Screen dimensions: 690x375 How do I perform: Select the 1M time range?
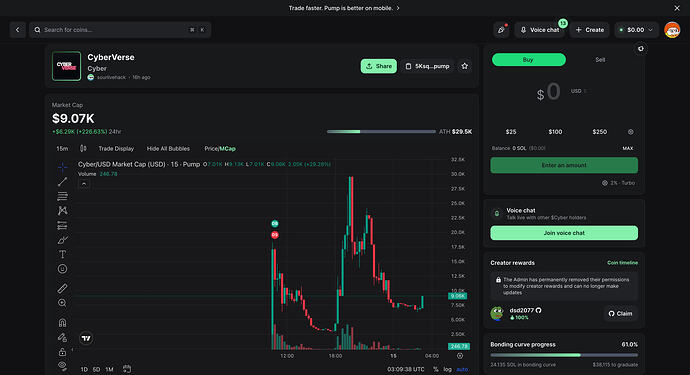pos(109,369)
